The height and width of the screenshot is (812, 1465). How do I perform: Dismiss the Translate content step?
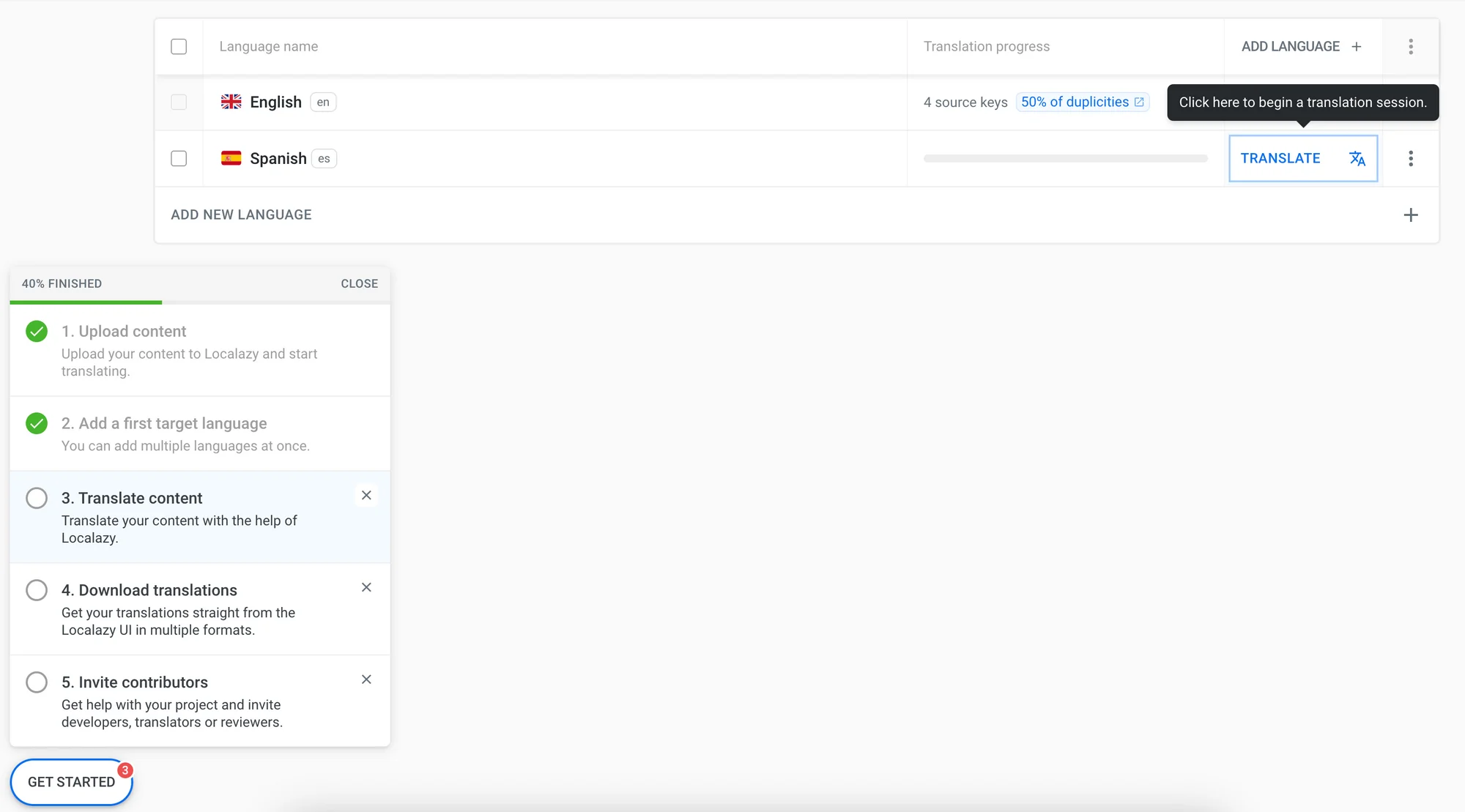point(366,496)
